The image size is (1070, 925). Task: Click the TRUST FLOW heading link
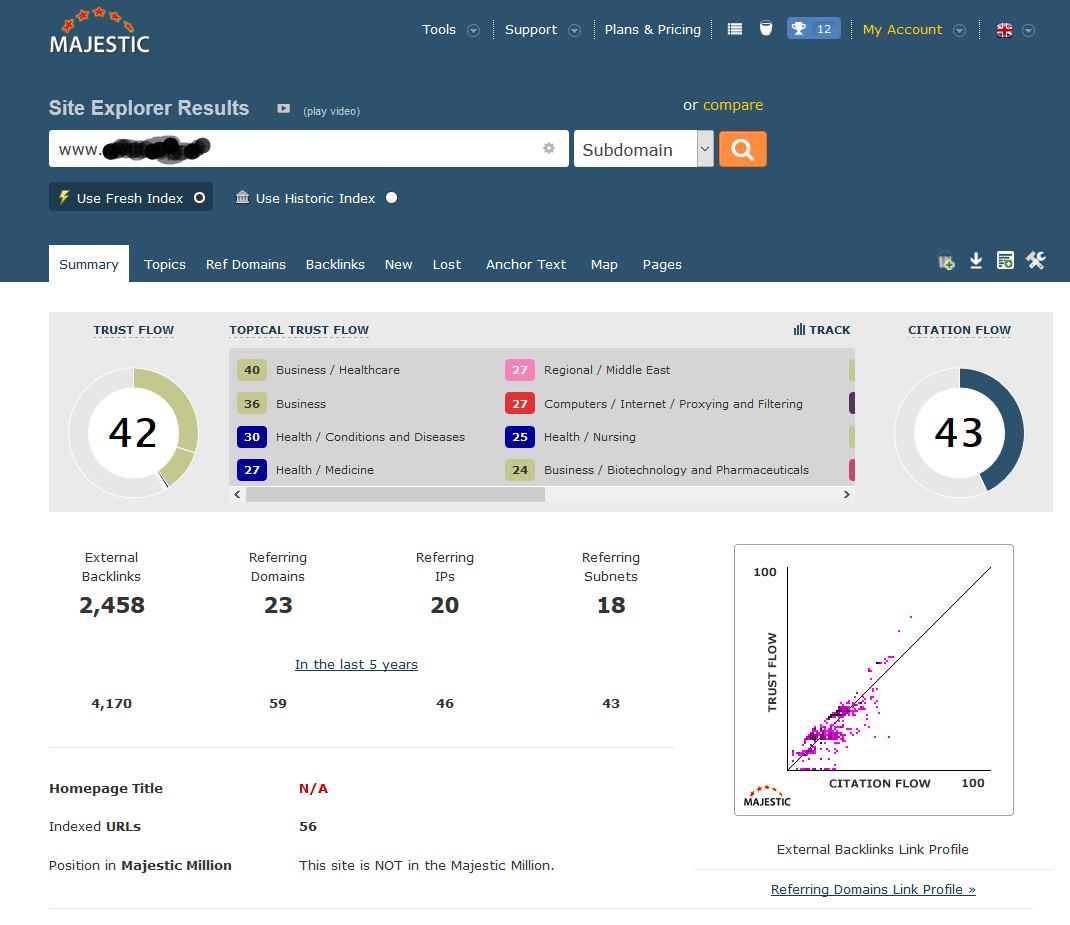134,330
